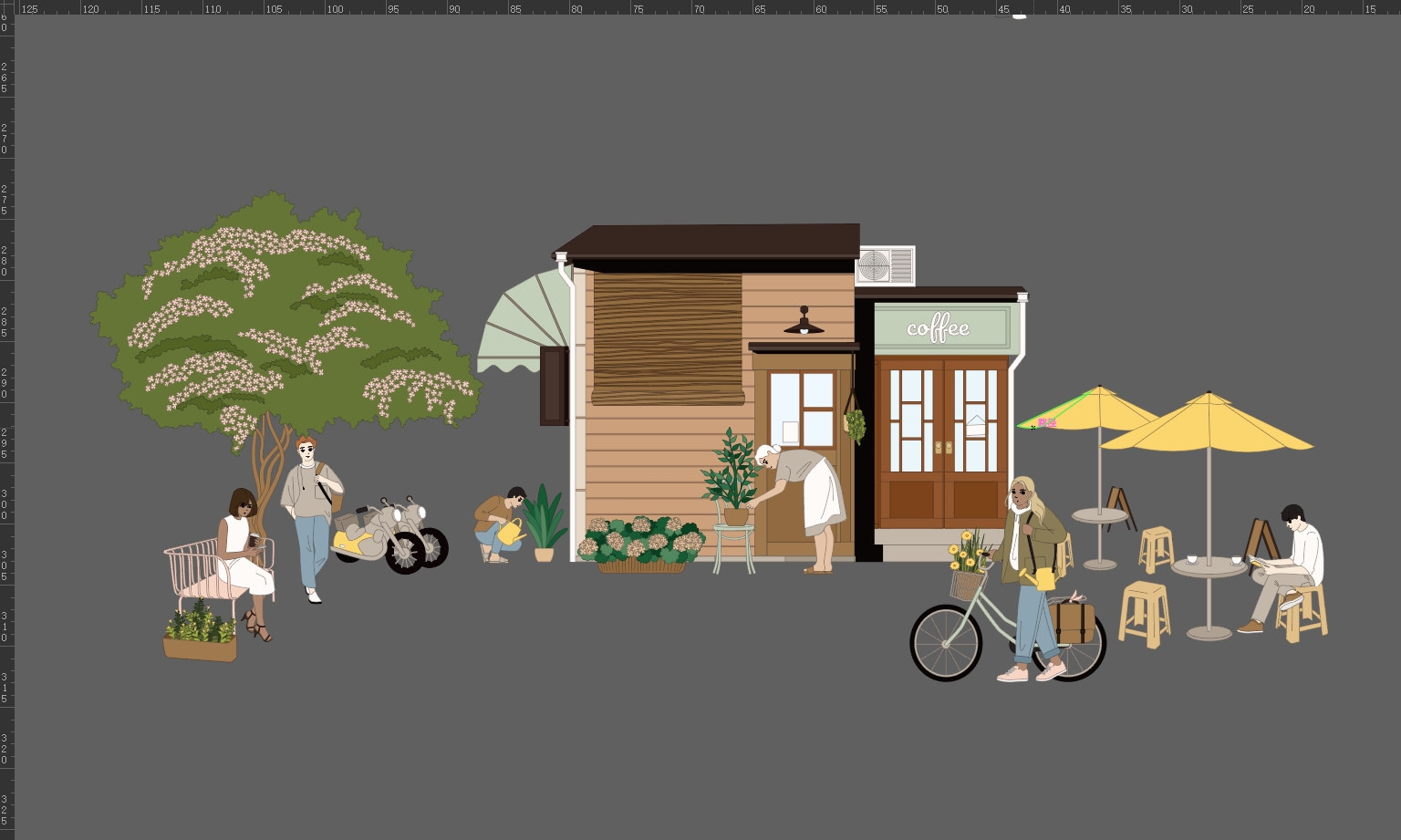This screenshot has width=1401, height=840.
Task: Click the white "coffee" sign text
Action: point(938,328)
